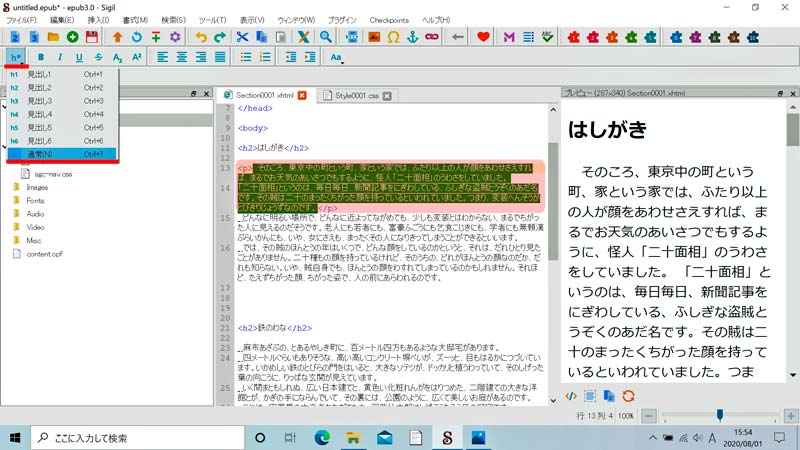Adjust the zoom slider handle

[719, 414]
